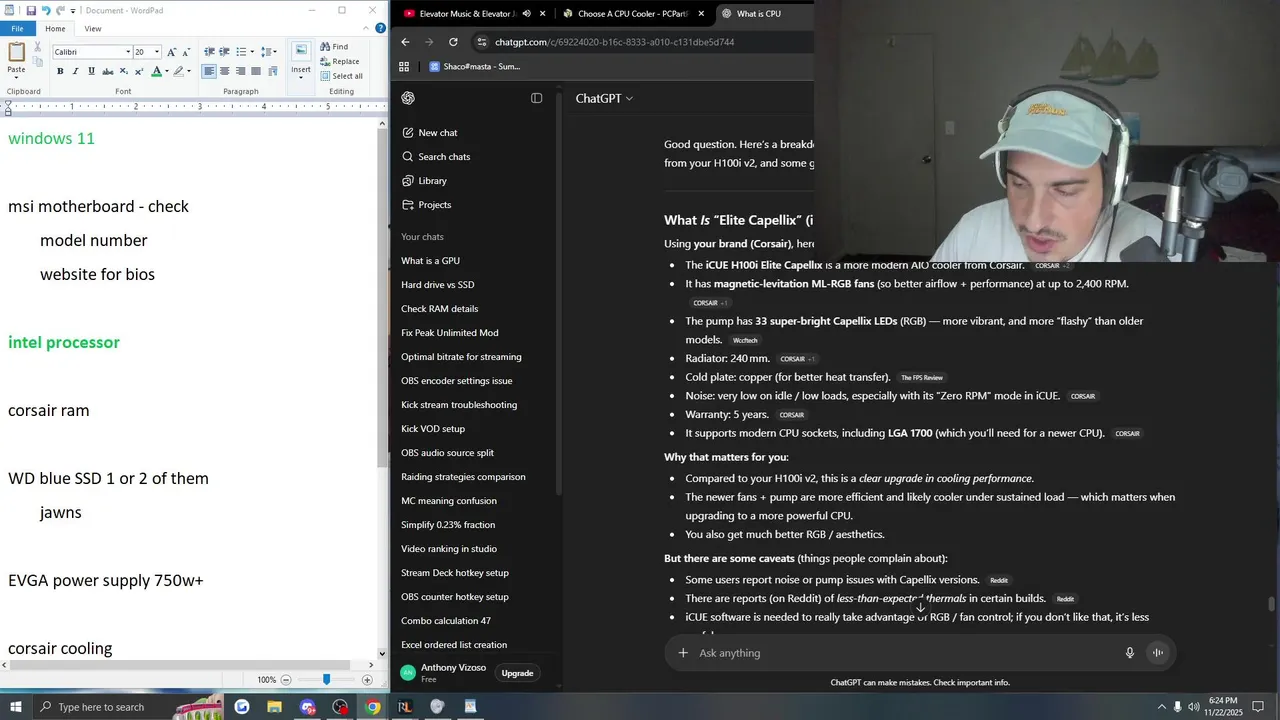Reload the ChatGPT page

(453, 42)
